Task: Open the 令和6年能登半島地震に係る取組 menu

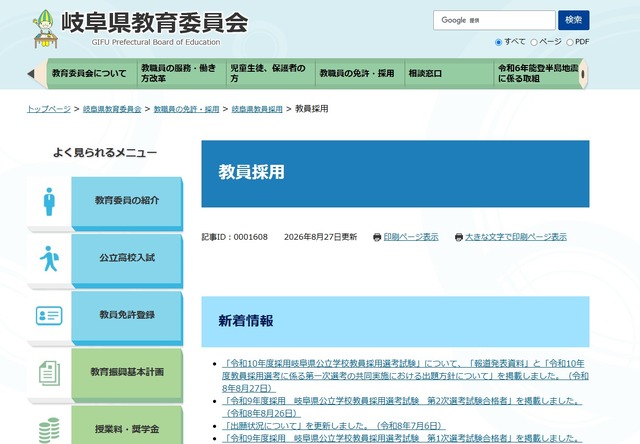Action: tap(538, 73)
